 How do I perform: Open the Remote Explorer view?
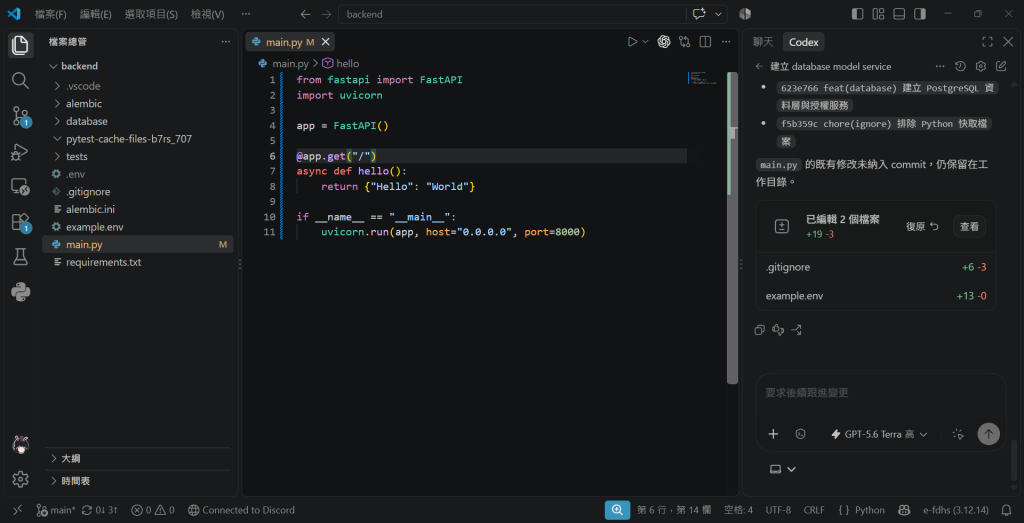point(20,187)
